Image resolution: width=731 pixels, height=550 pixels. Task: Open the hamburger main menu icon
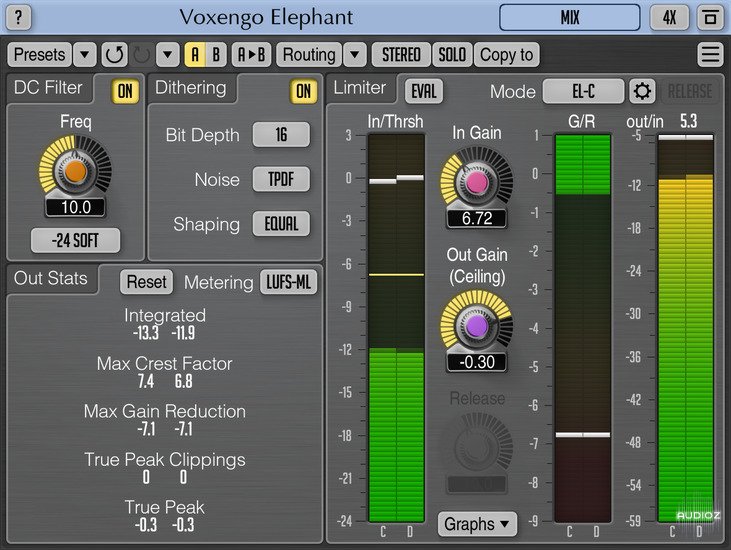point(710,55)
